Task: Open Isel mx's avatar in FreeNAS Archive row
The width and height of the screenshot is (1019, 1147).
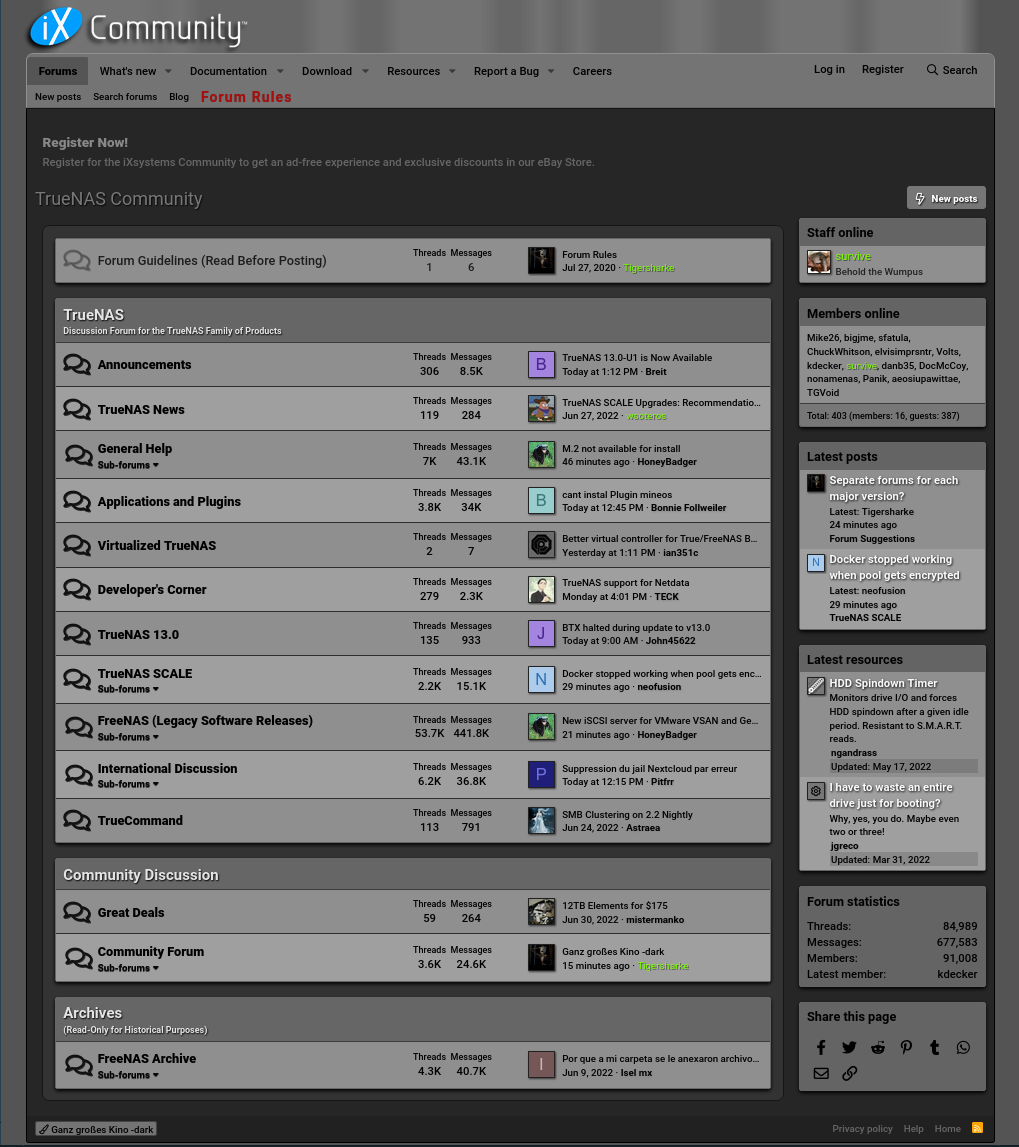Action: point(541,1064)
